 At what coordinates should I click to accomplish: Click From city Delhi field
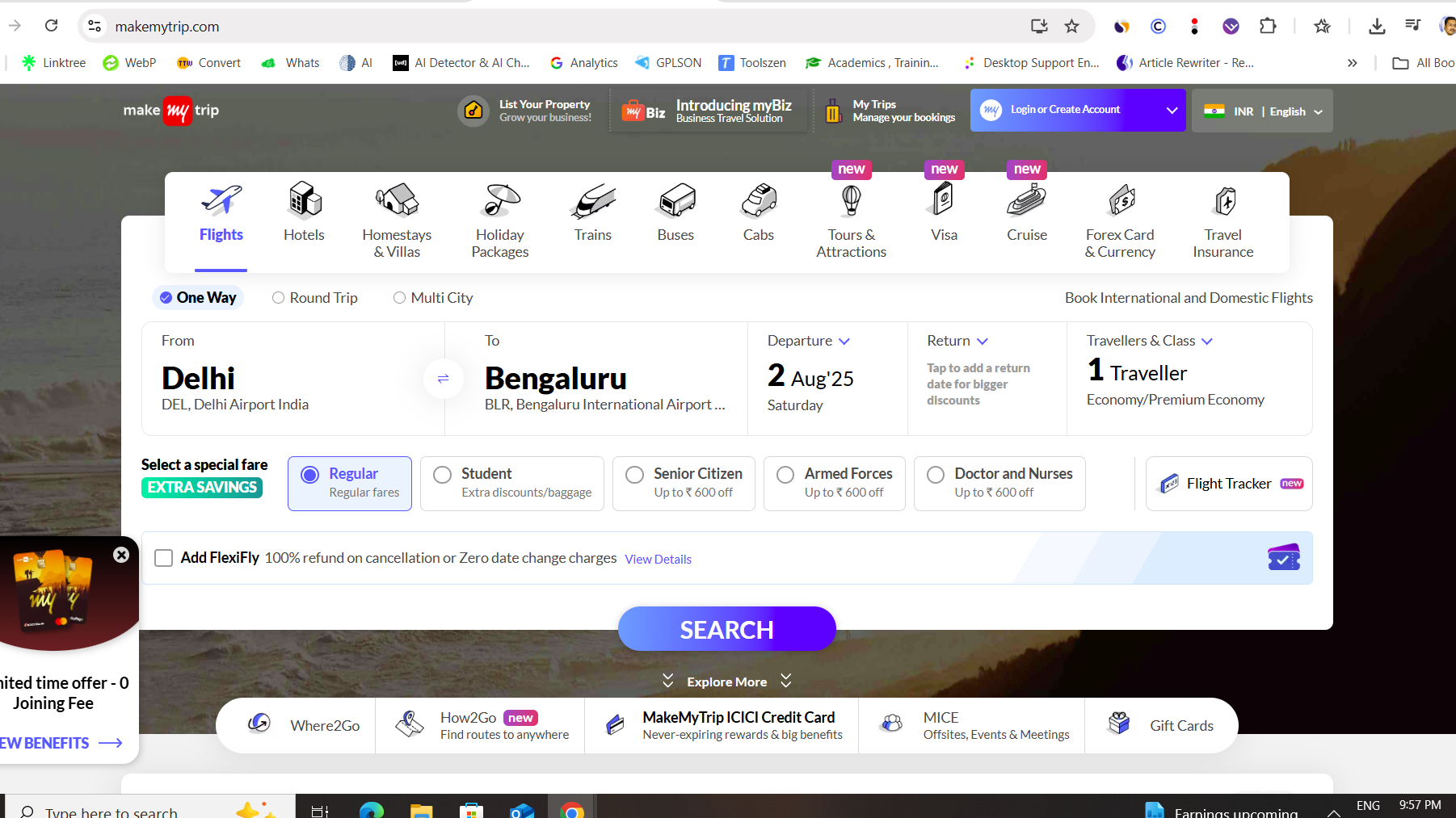[x=292, y=379]
